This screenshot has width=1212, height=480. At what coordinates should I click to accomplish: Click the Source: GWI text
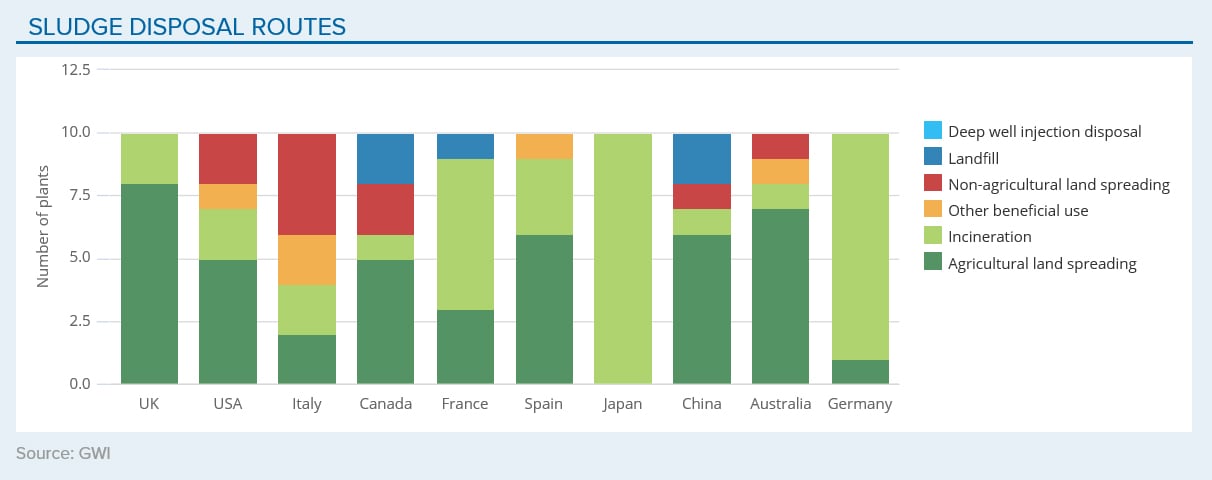point(63,454)
